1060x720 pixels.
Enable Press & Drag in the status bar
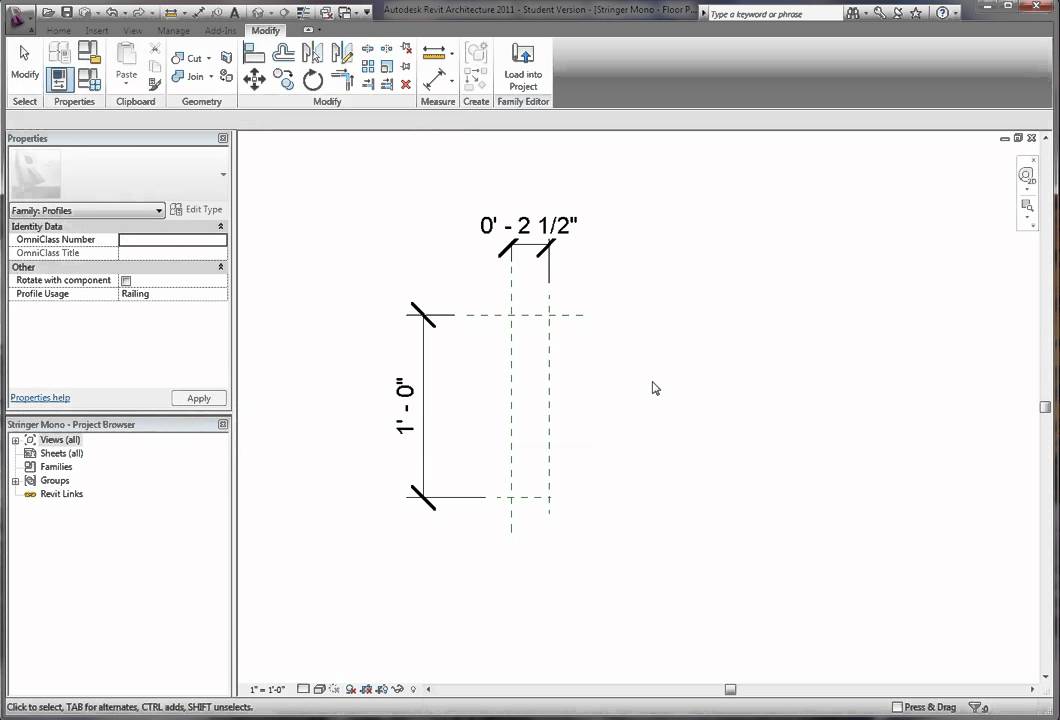click(897, 707)
